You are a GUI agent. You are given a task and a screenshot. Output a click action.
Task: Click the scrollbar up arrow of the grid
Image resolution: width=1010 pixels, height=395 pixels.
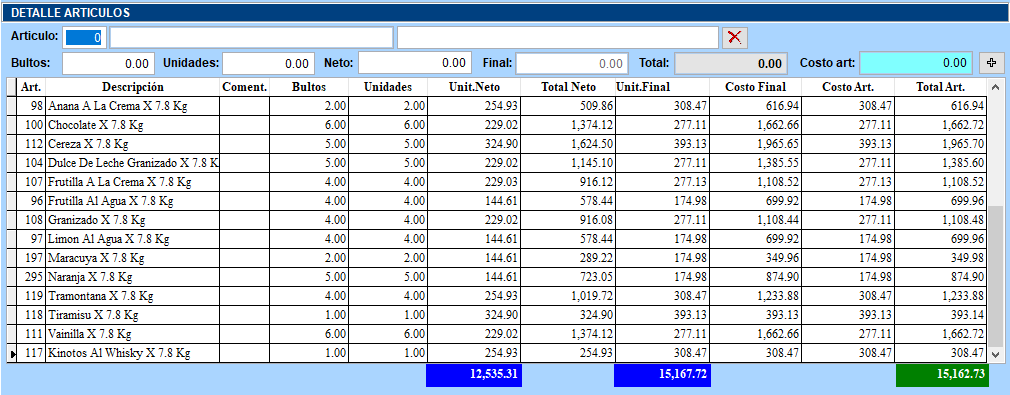point(996,87)
